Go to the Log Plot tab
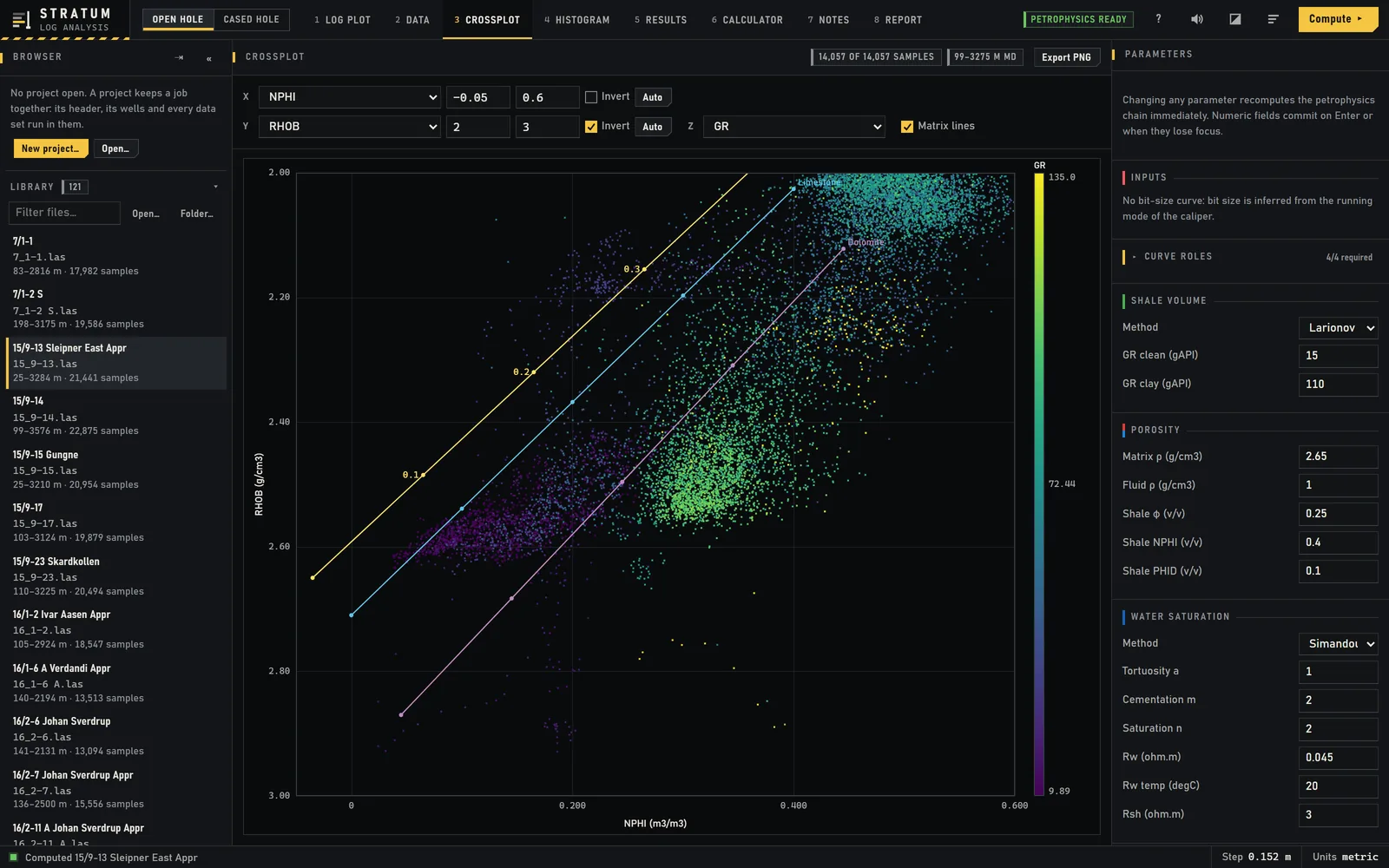 point(342,19)
